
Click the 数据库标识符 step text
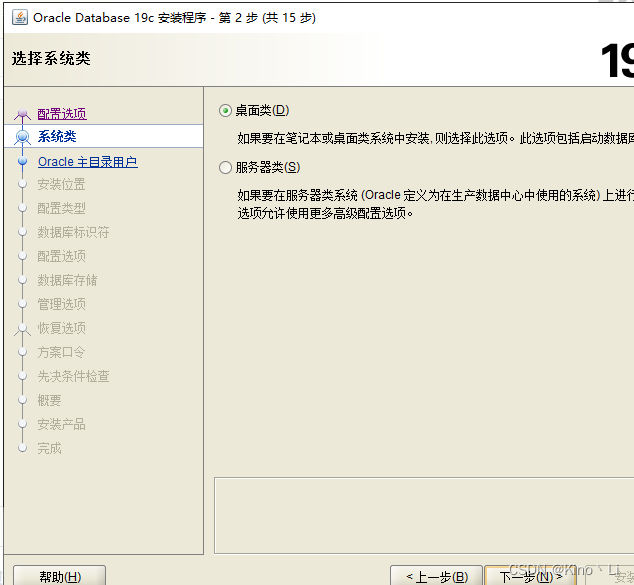(x=73, y=232)
